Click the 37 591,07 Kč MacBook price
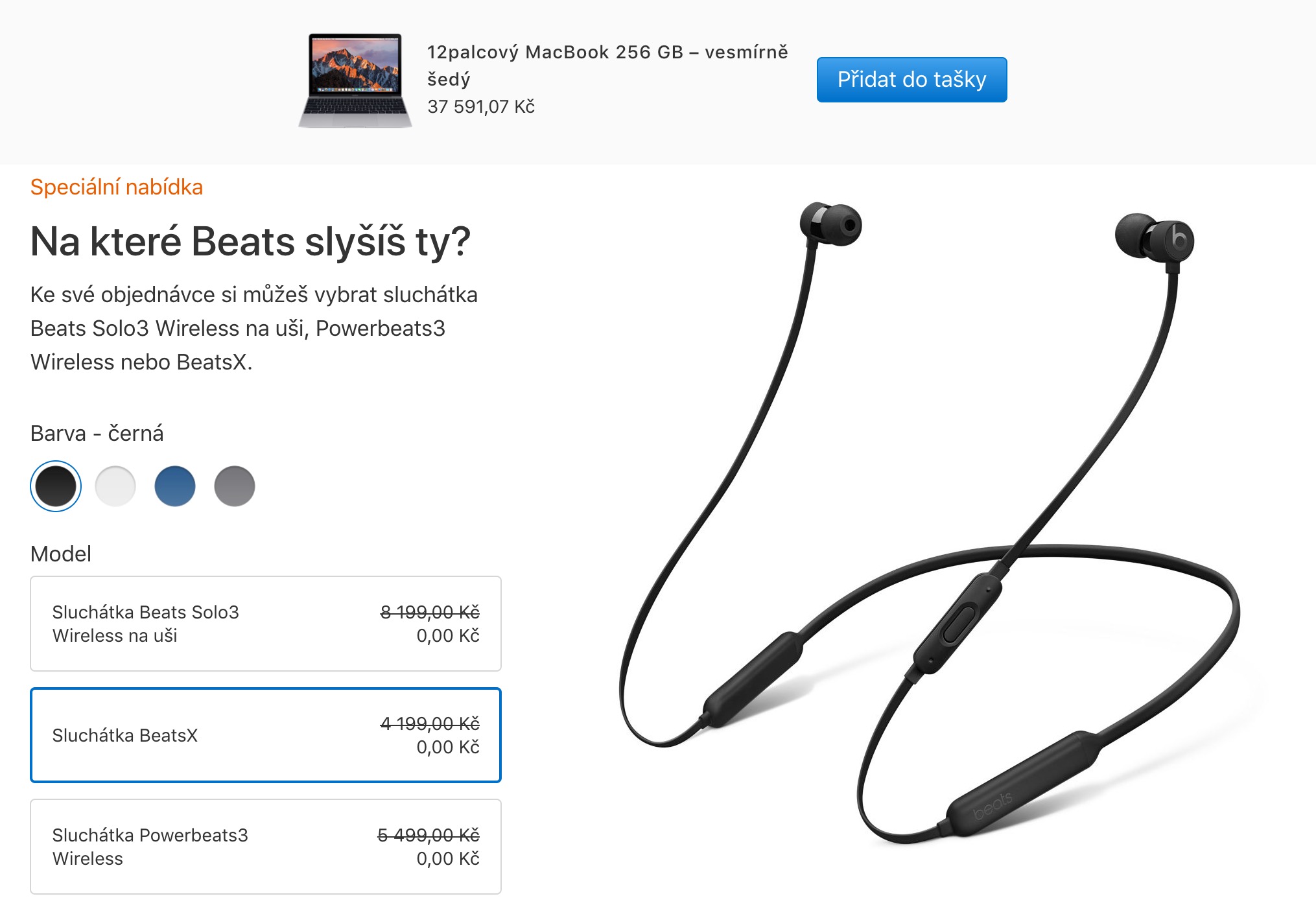The height and width of the screenshot is (905, 1316). pyautogui.click(x=481, y=107)
